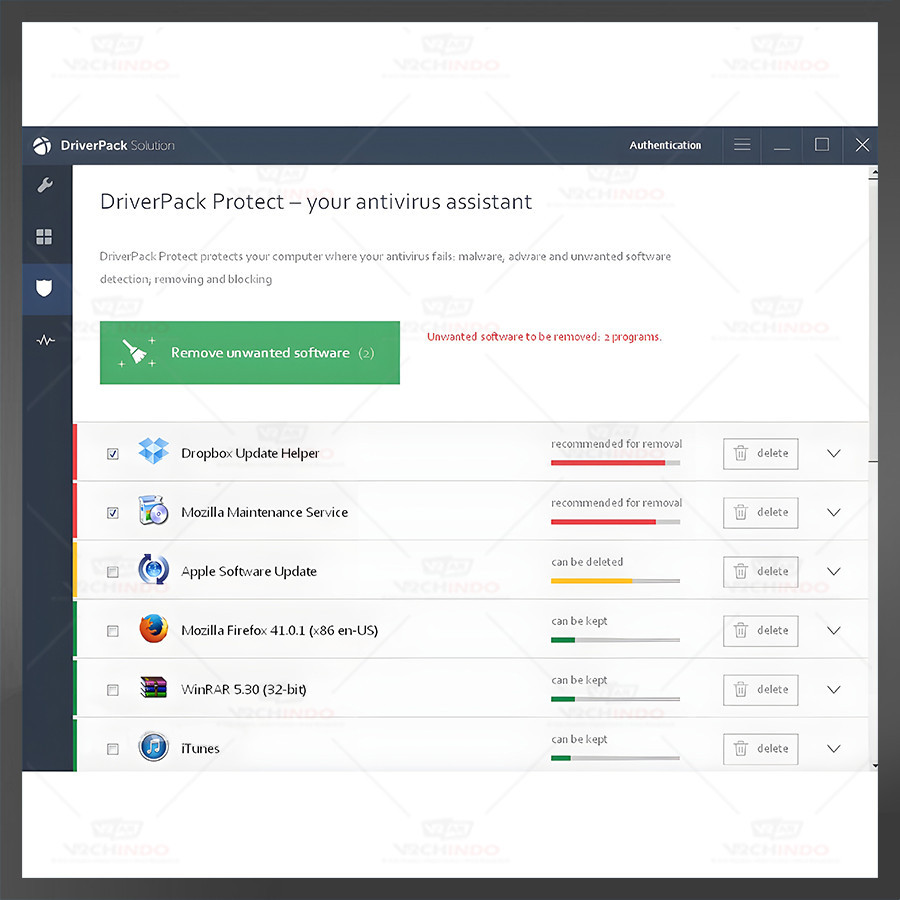The image size is (900, 900).
Task: Click the 'WinRAR 5.30 (32-bit)' name
Action: [x=244, y=689]
